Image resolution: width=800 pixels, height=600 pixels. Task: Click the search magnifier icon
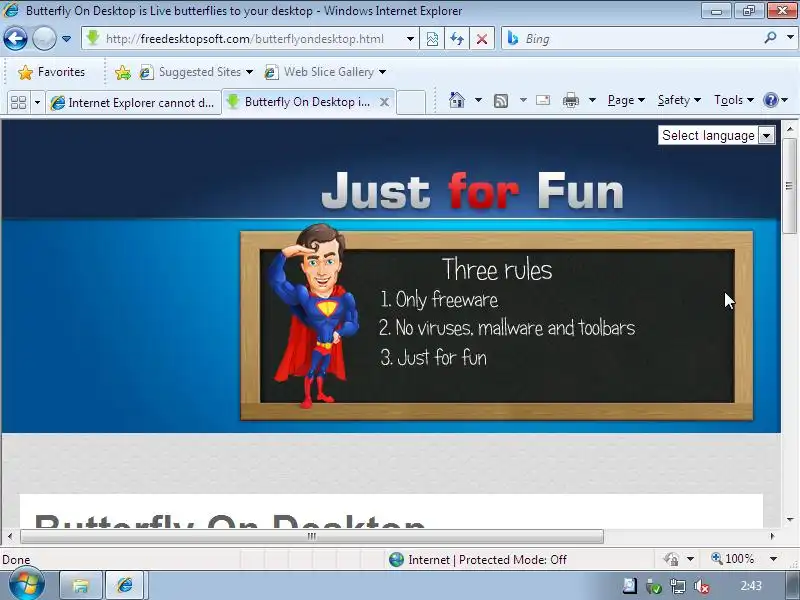click(770, 38)
